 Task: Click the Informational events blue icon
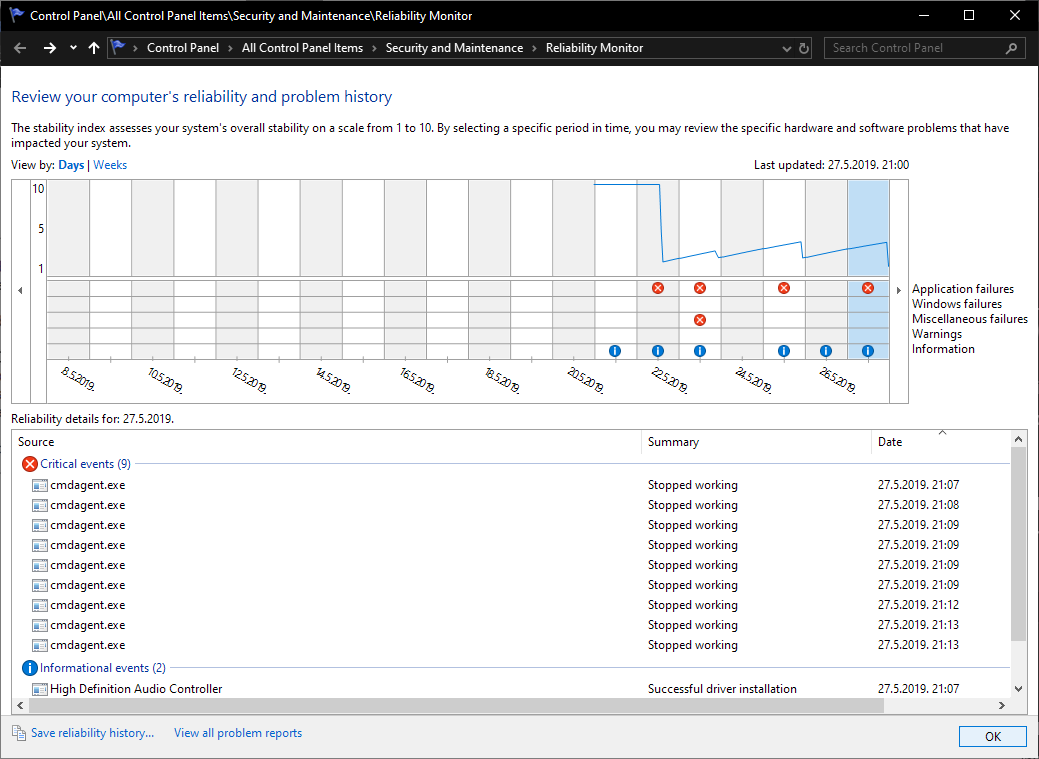coord(29,668)
